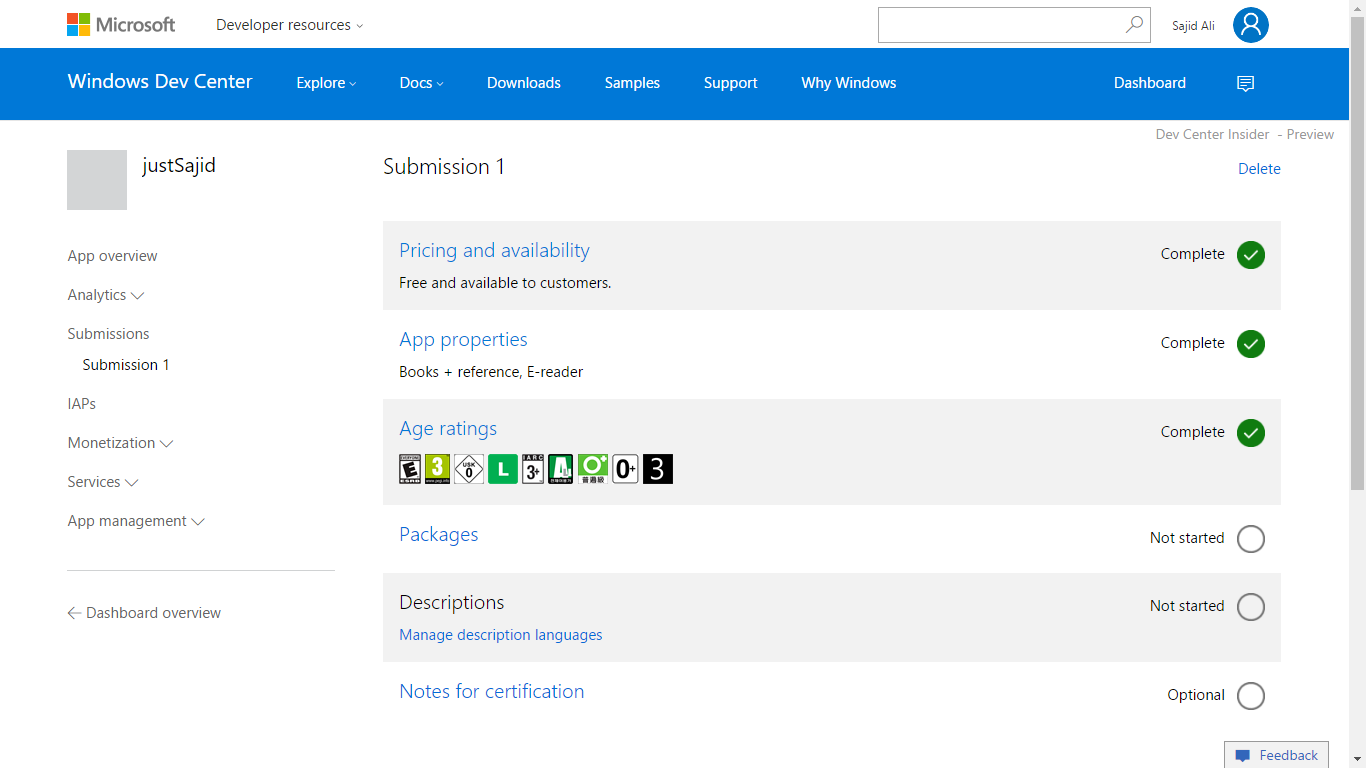Viewport: 1366px width, 768px height.
Task: Click the white 0+ rating icon
Action: click(626, 469)
